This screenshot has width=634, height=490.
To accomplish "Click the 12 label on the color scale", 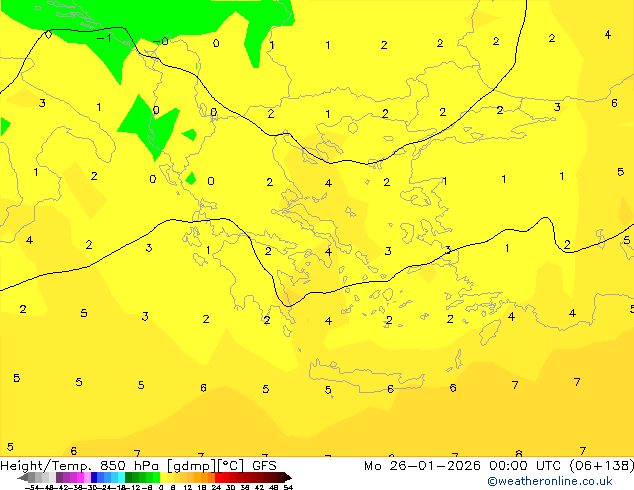I will (188, 487).
